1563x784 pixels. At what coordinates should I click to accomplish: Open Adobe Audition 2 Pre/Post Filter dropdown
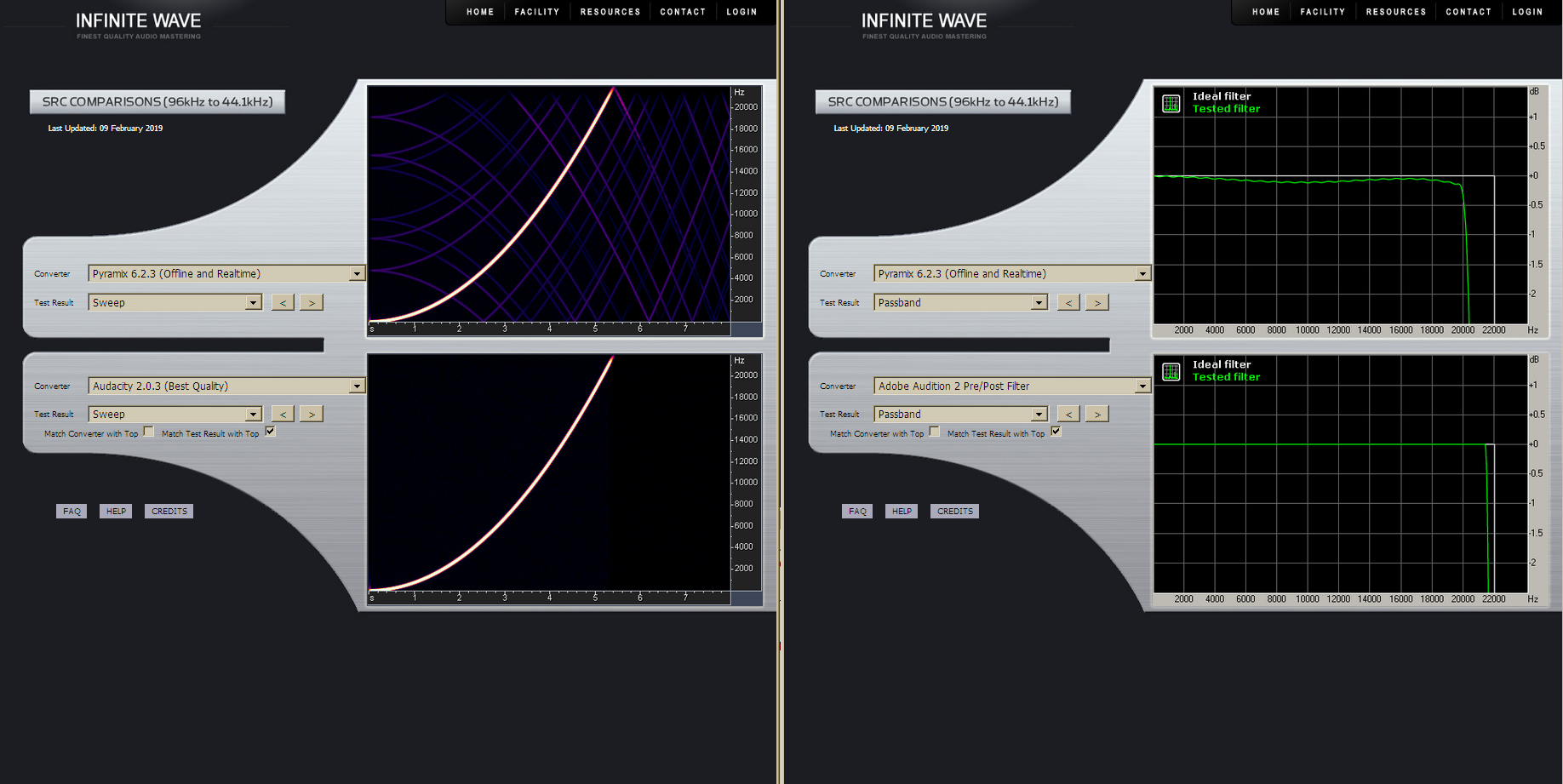point(1013,386)
